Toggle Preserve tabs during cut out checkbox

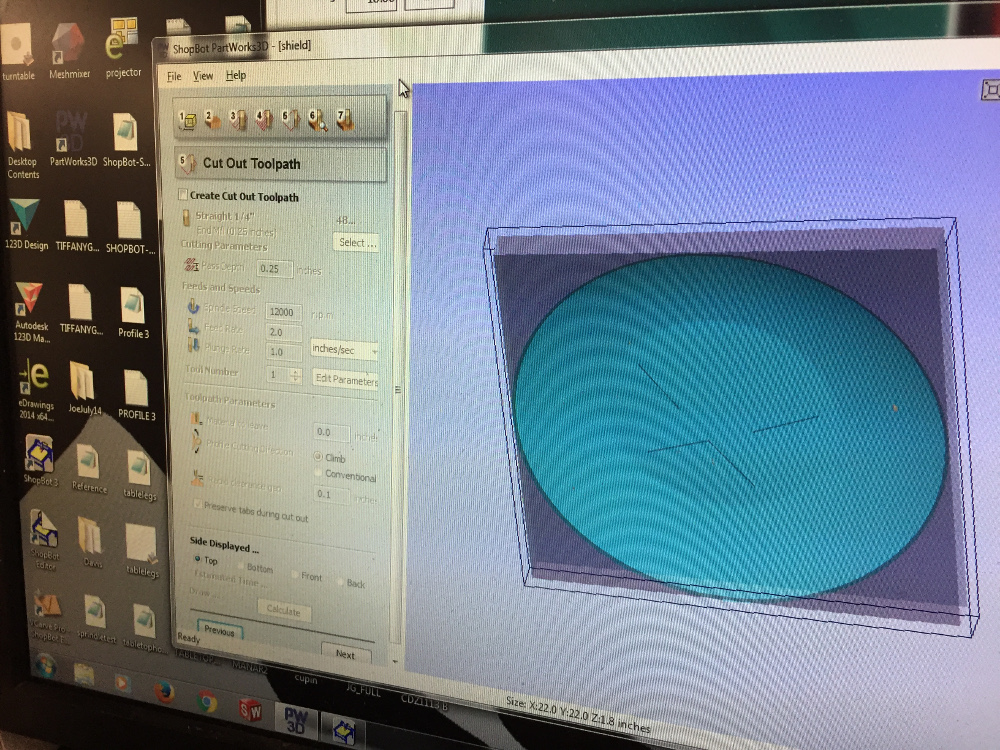(198, 504)
